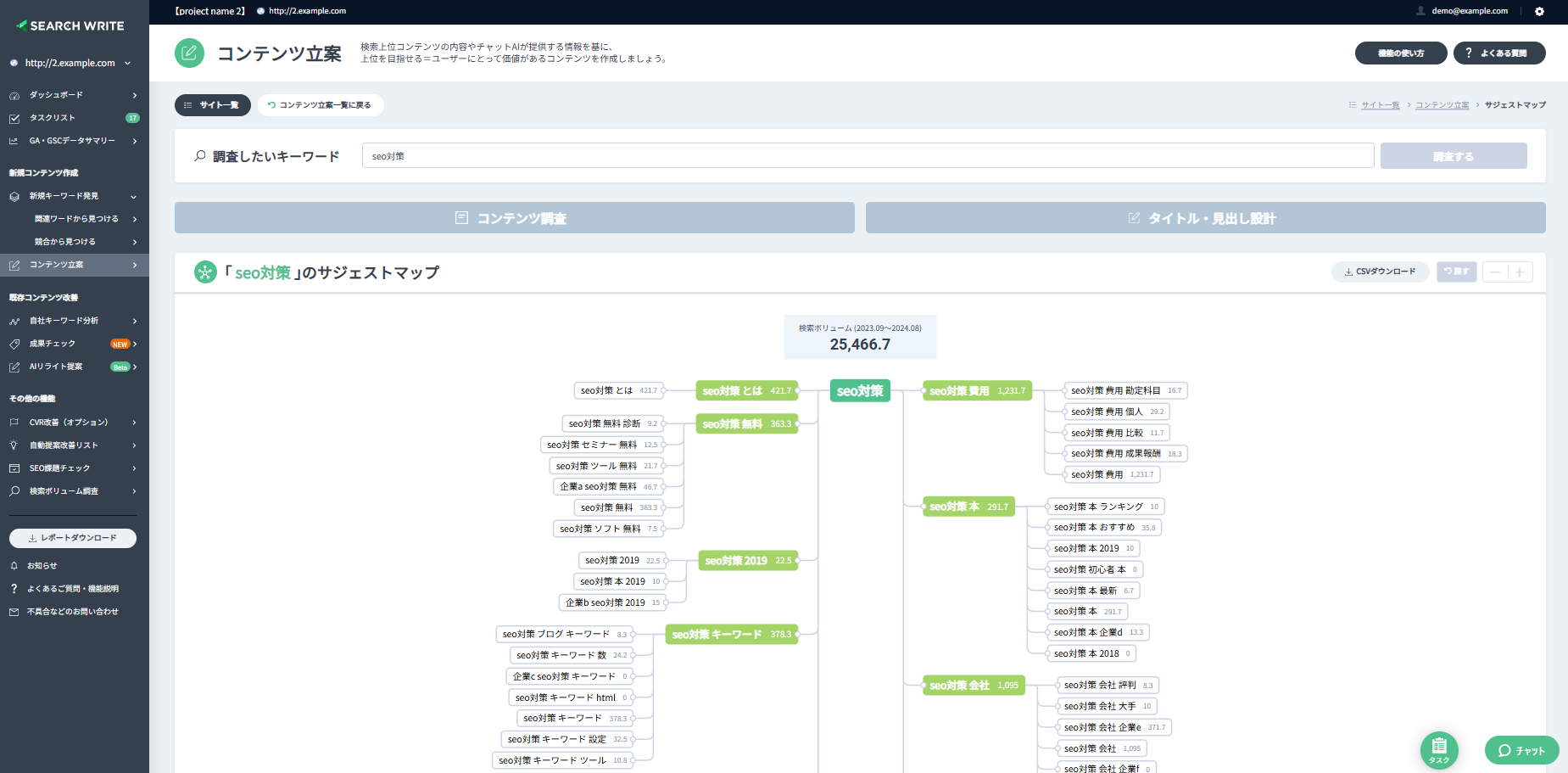Select the seo対策 無料 green node
The width and height of the screenshot is (1568, 773).
[x=747, y=423]
